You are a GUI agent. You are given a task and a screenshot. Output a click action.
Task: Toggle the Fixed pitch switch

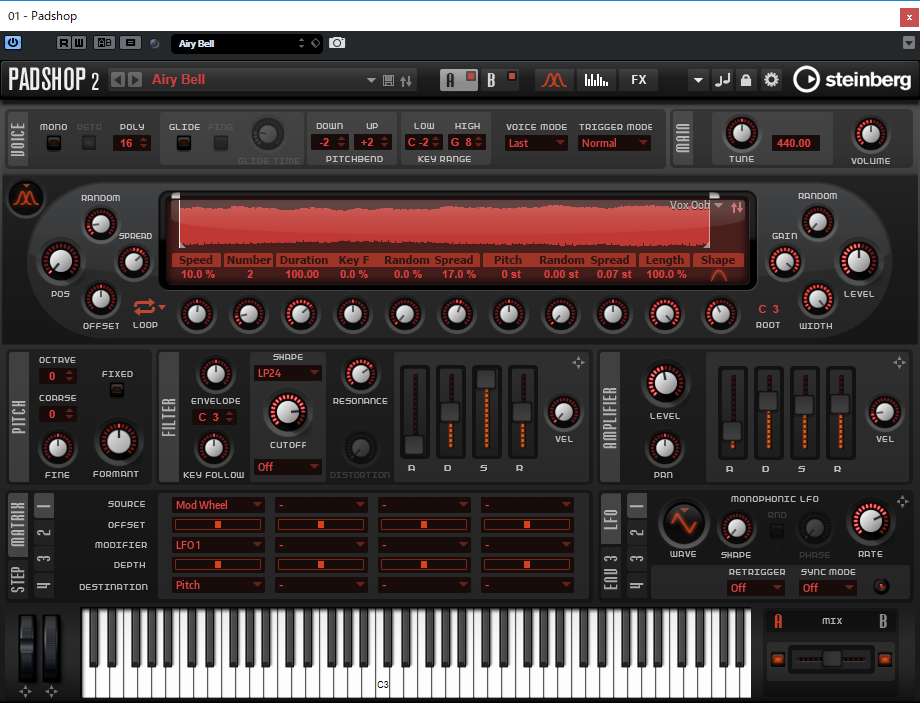coord(117,390)
